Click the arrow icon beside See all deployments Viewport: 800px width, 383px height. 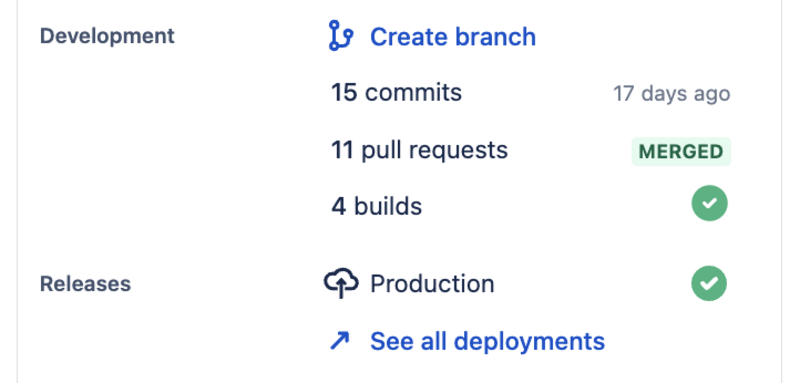coord(340,341)
